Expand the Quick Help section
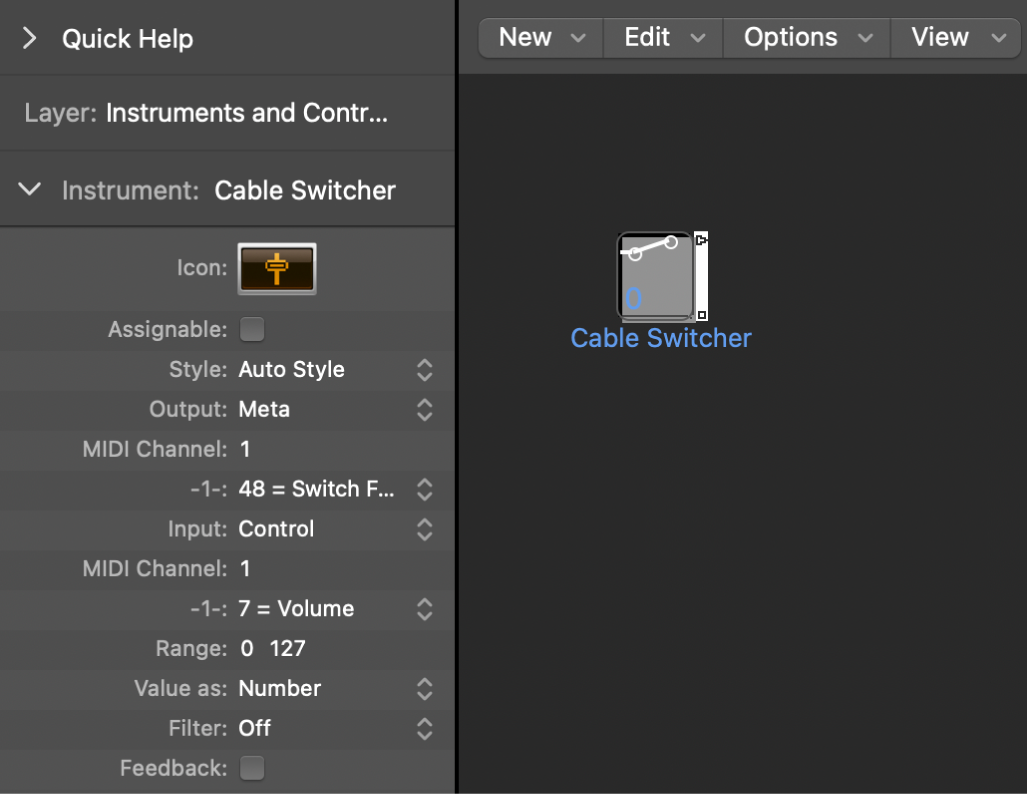 pyautogui.click(x=29, y=38)
